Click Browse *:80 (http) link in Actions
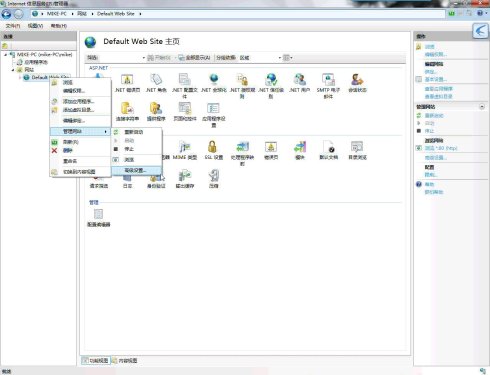This screenshot has height=375, width=490. [441, 148]
